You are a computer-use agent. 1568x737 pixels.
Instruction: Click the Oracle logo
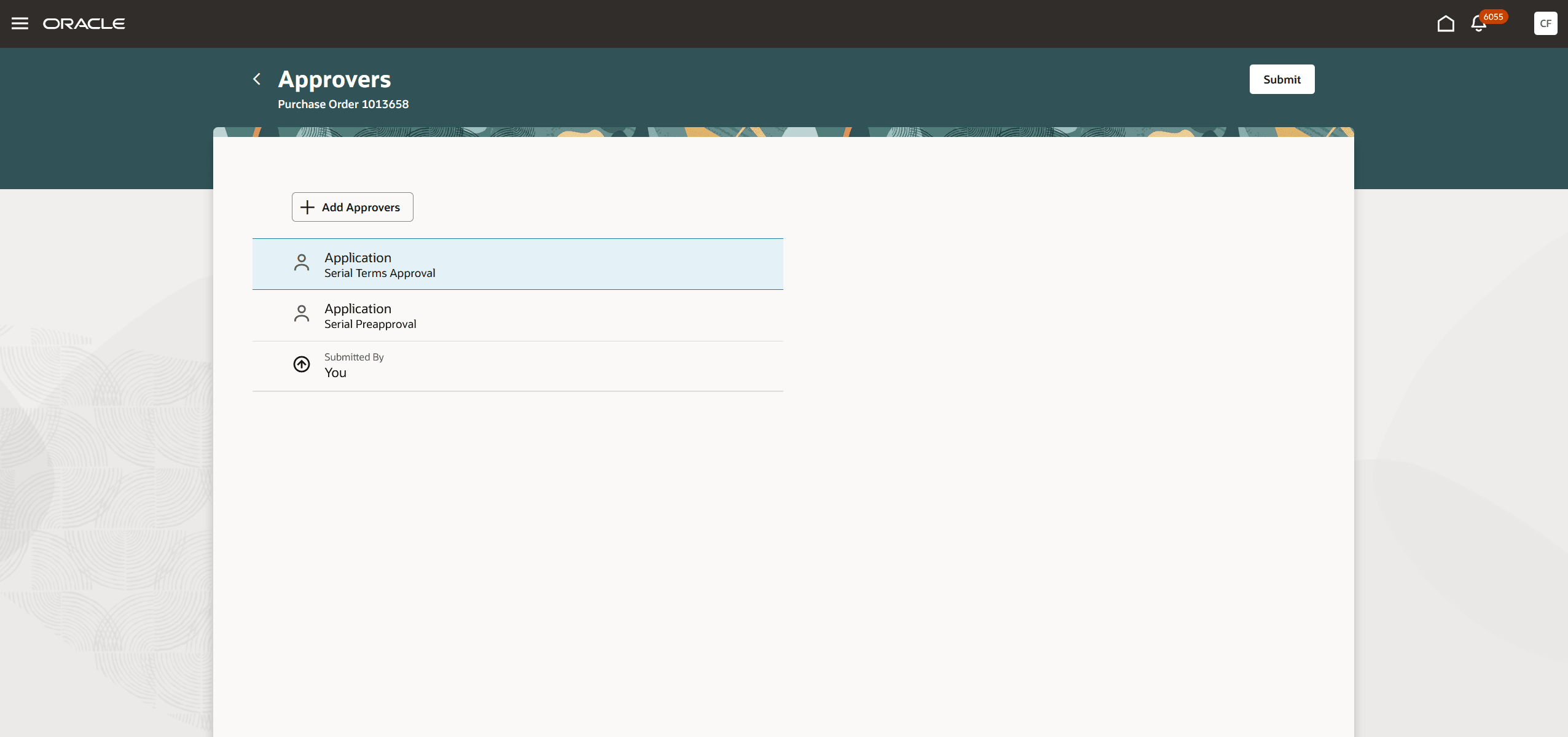click(84, 23)
